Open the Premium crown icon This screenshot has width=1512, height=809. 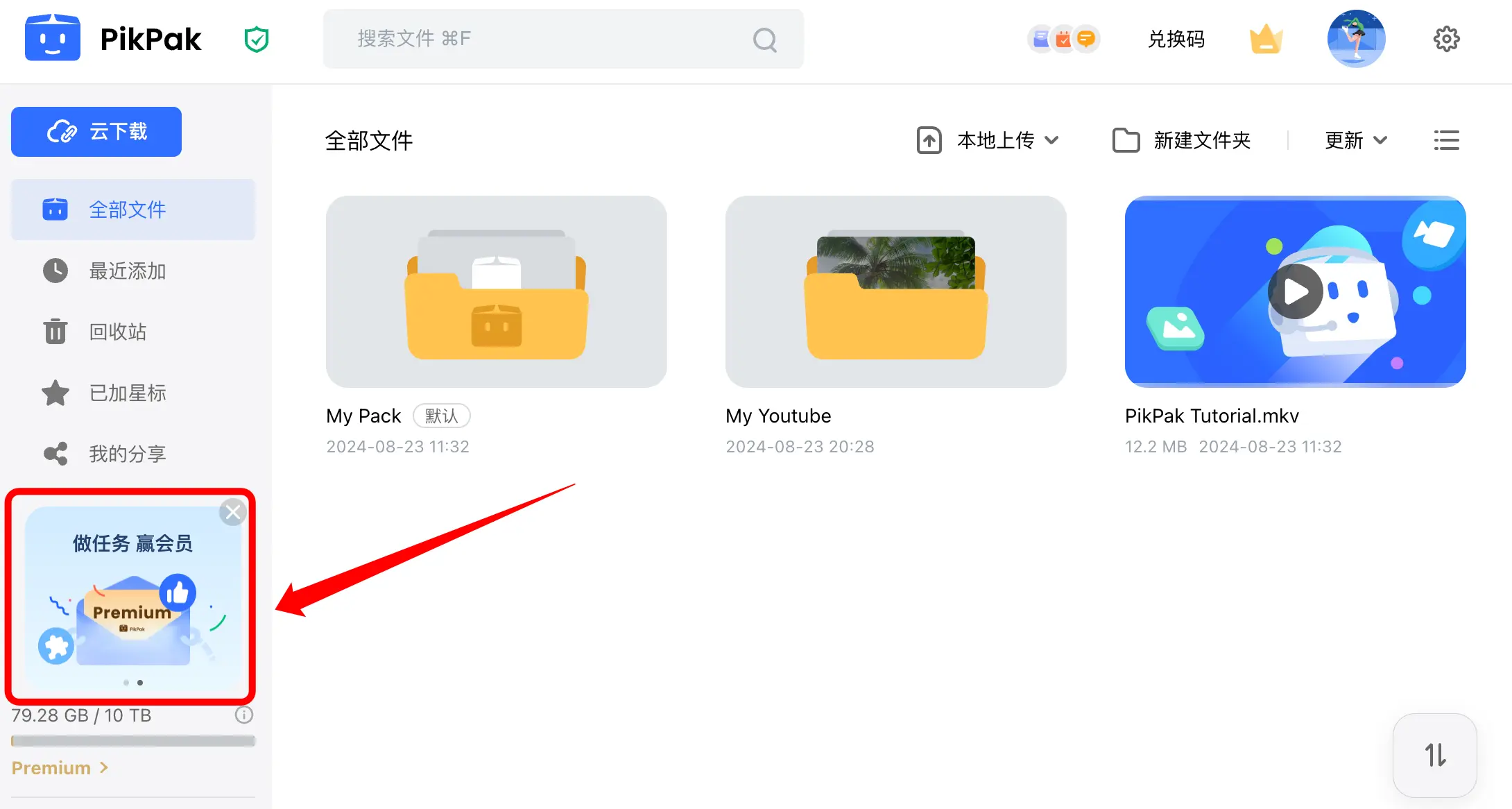[1266, 39]
